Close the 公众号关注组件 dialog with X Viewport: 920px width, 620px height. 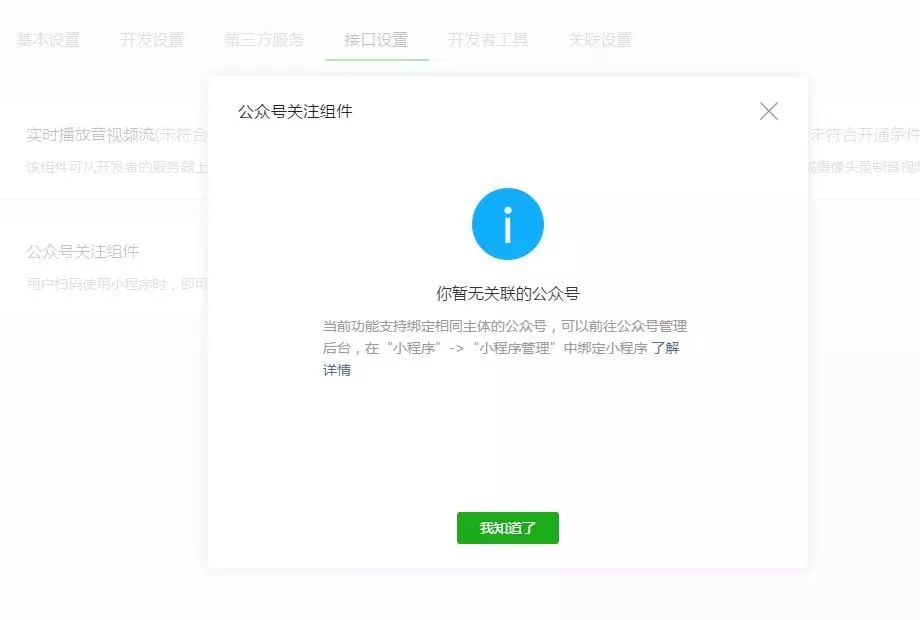point(769,111)
